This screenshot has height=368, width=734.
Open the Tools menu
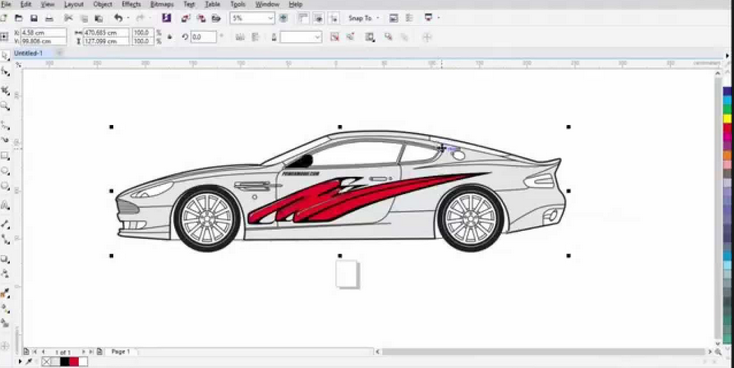(x=238, y=4)
